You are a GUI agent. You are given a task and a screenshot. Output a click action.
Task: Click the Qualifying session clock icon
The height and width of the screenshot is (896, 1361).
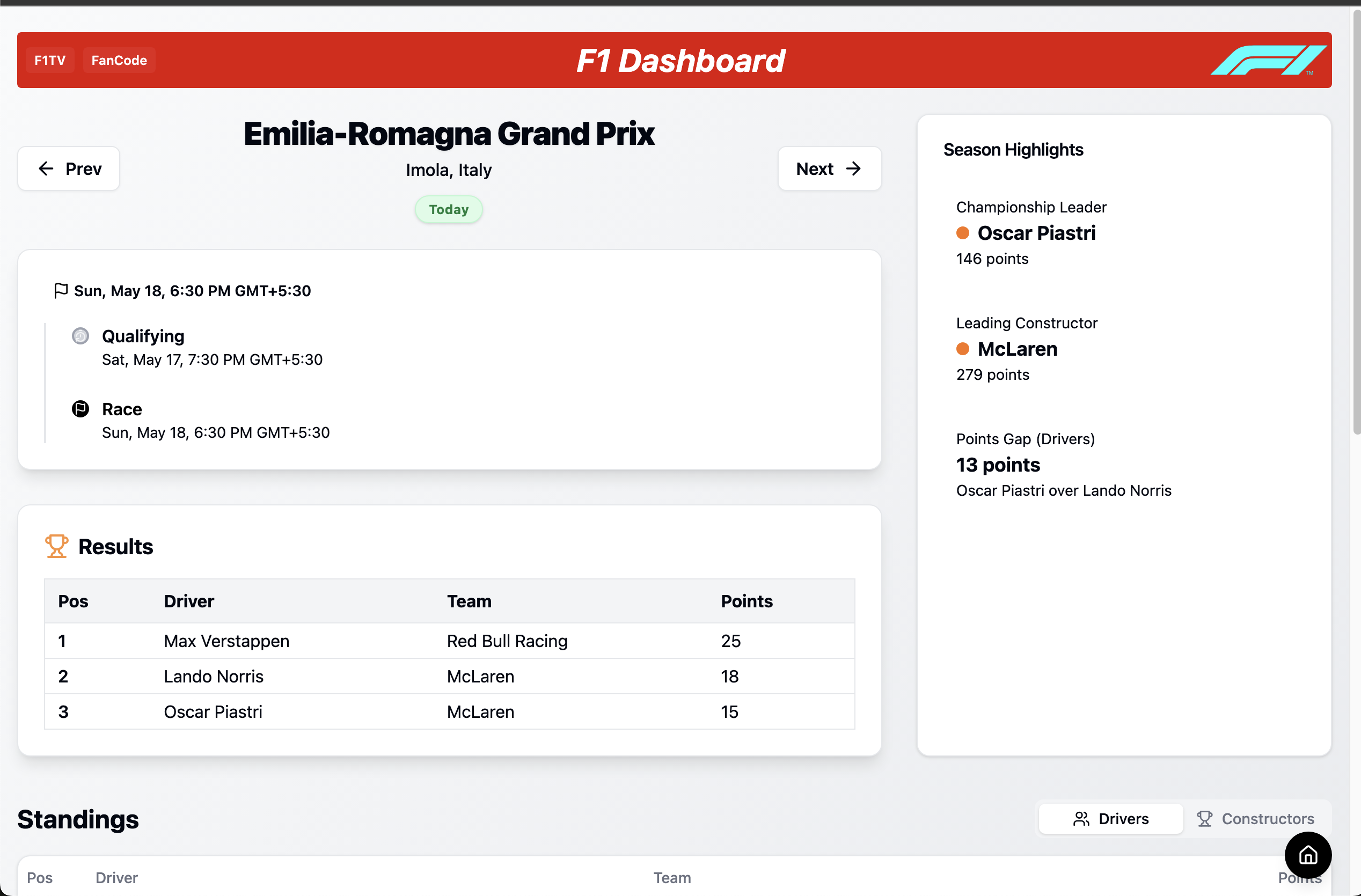(x=81, y=336)
